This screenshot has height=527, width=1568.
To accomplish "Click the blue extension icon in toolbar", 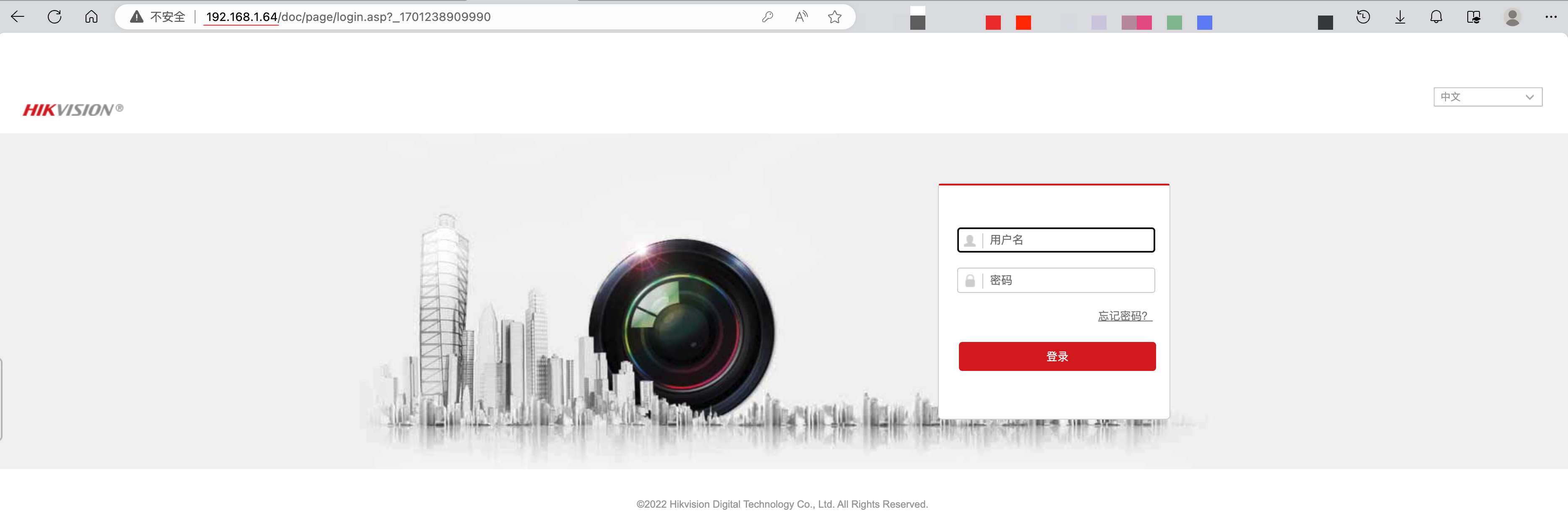I will [x=1205, y=23].
